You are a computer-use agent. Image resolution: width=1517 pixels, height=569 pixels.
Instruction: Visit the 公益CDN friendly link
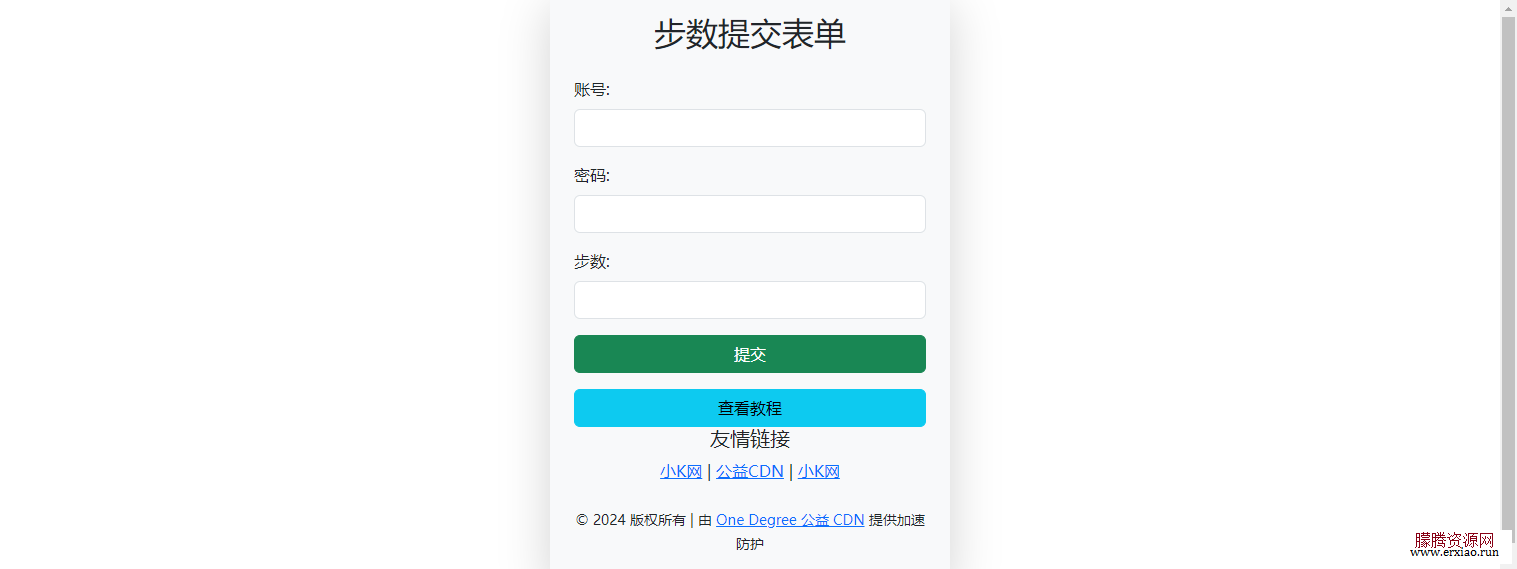750,472
